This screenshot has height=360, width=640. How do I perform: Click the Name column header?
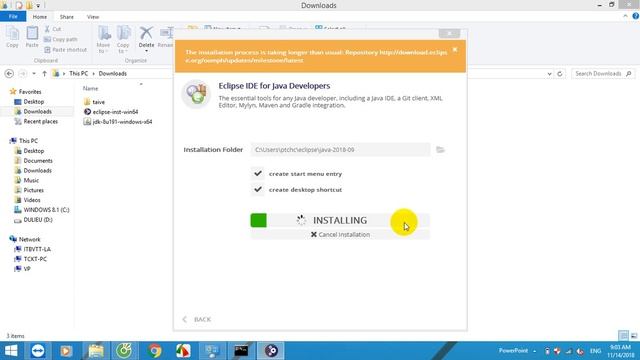point(91,88)
